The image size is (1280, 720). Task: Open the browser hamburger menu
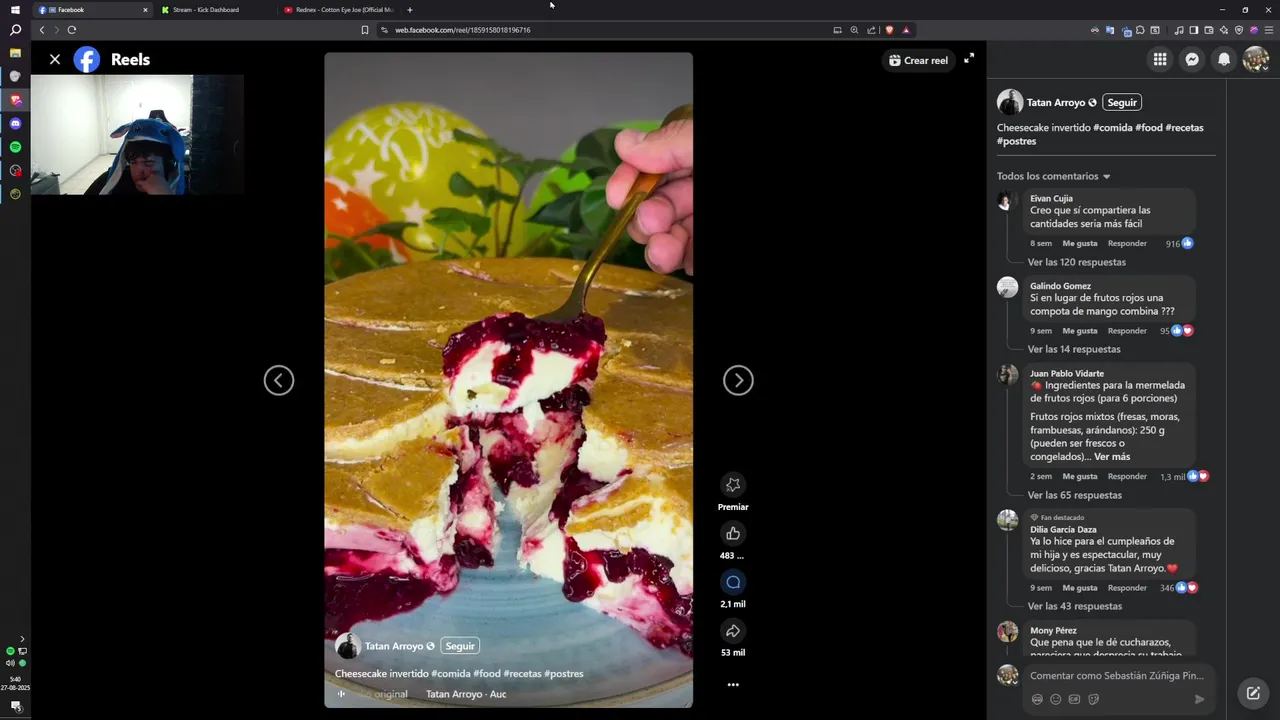point(1267,30)
